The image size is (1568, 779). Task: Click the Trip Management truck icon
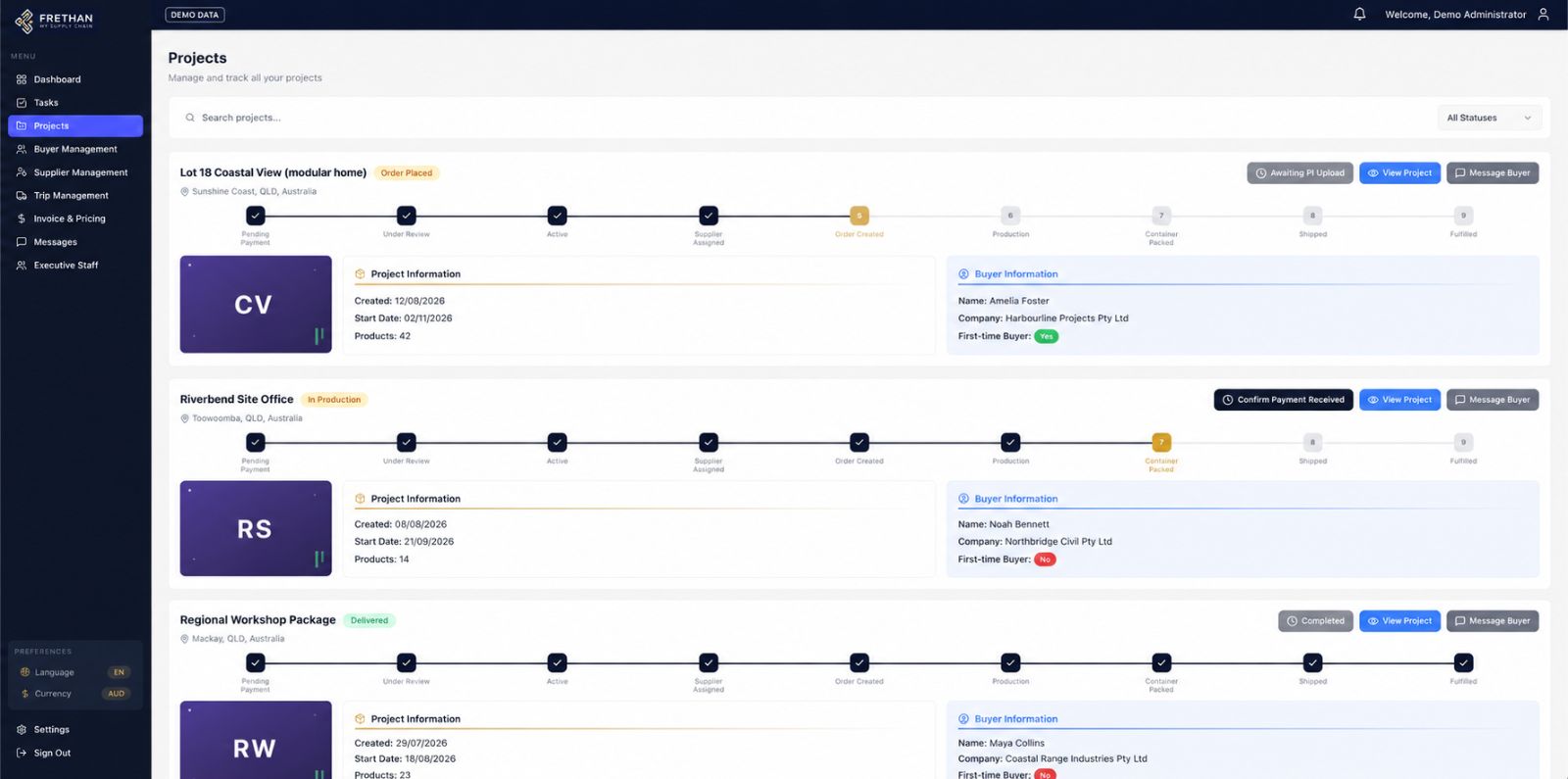(x=22, y=196)
